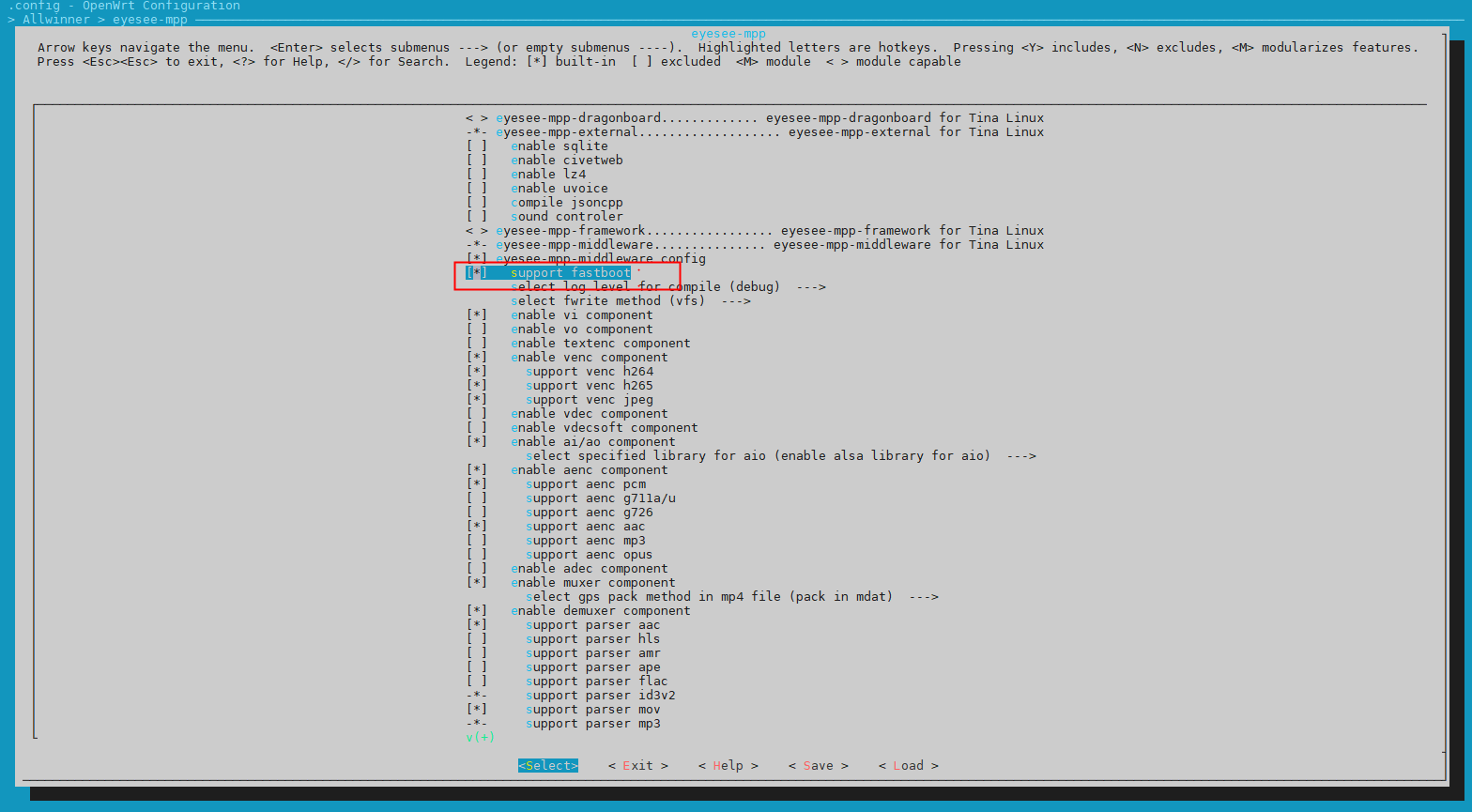Select the support parser id3v2 entry

point(571,696)
